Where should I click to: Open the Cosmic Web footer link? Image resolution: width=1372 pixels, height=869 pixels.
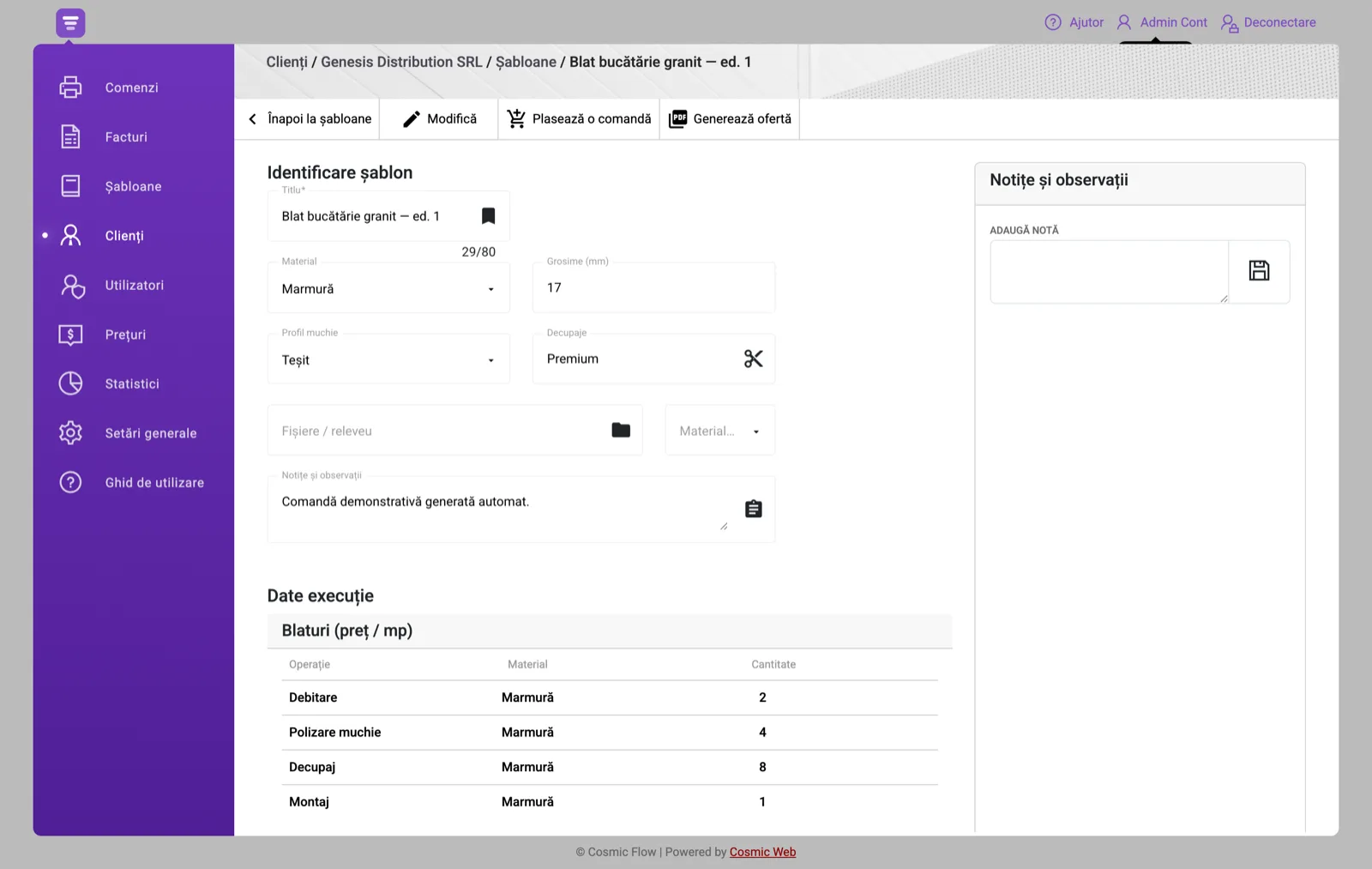click(x=762, y=852)
